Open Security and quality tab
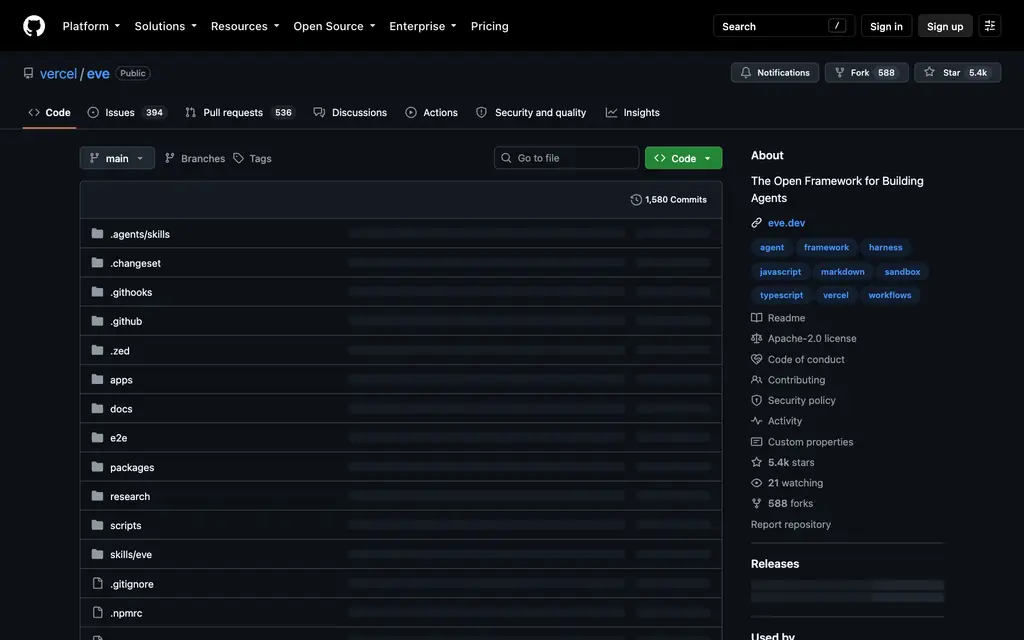Image resolution: width=1024 pixels, height=640 pixels. [531, 112]
